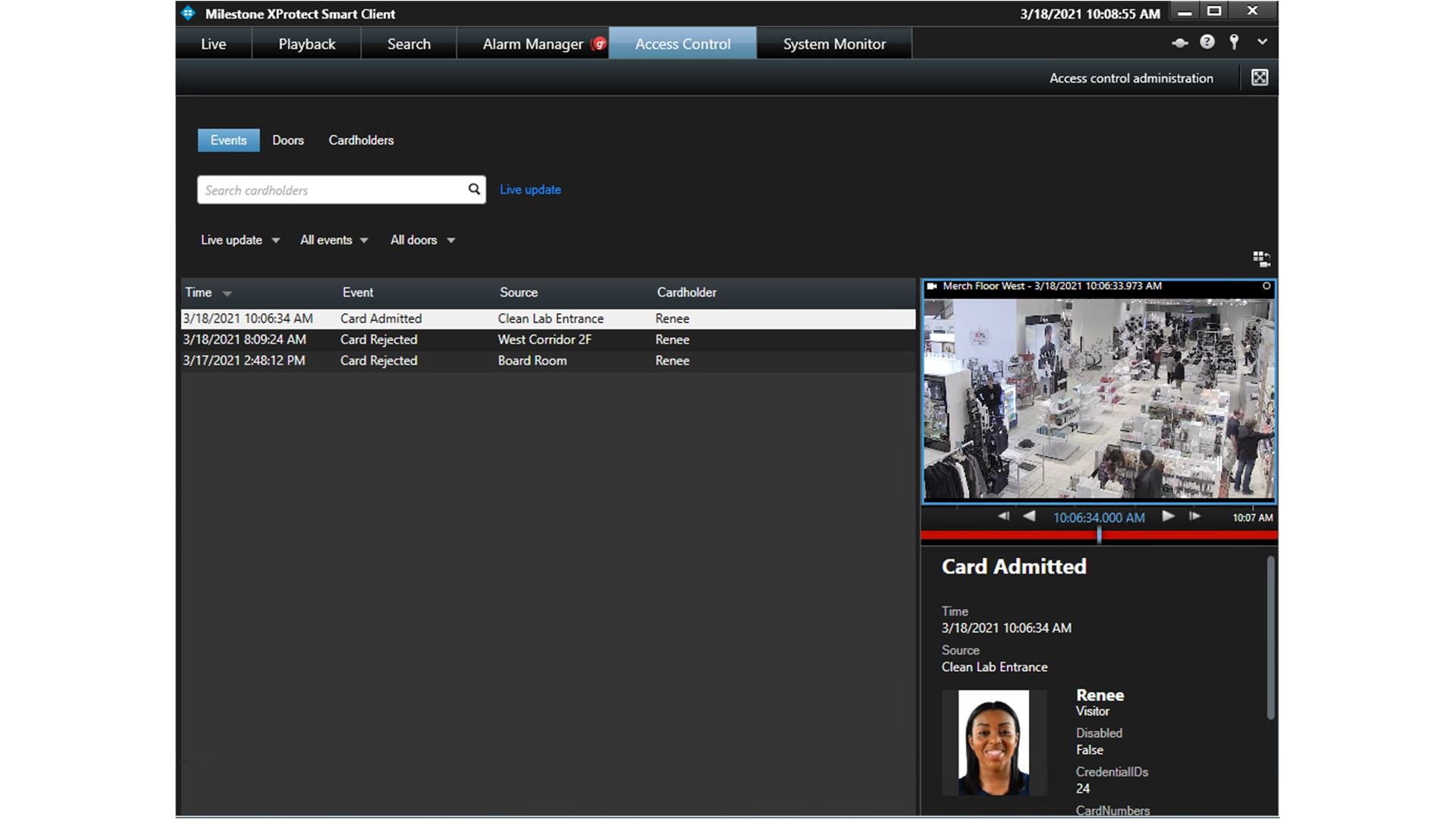Click the switch camera view layout icon

pyautogui.click(x=1262, y=259)
